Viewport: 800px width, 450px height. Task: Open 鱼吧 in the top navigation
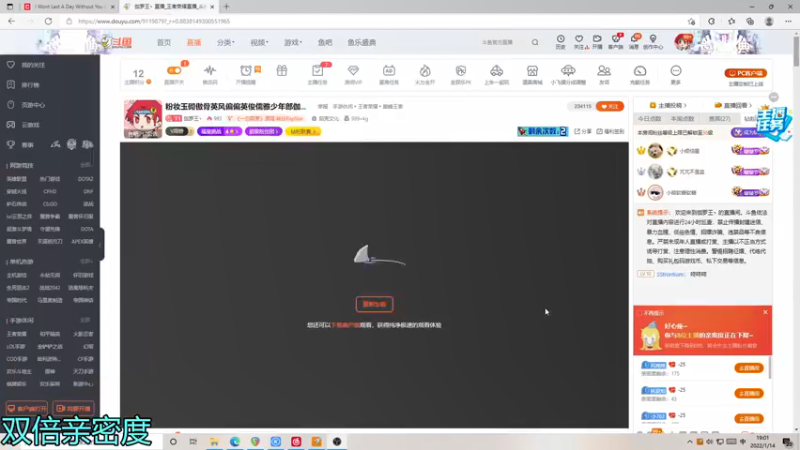325,42
